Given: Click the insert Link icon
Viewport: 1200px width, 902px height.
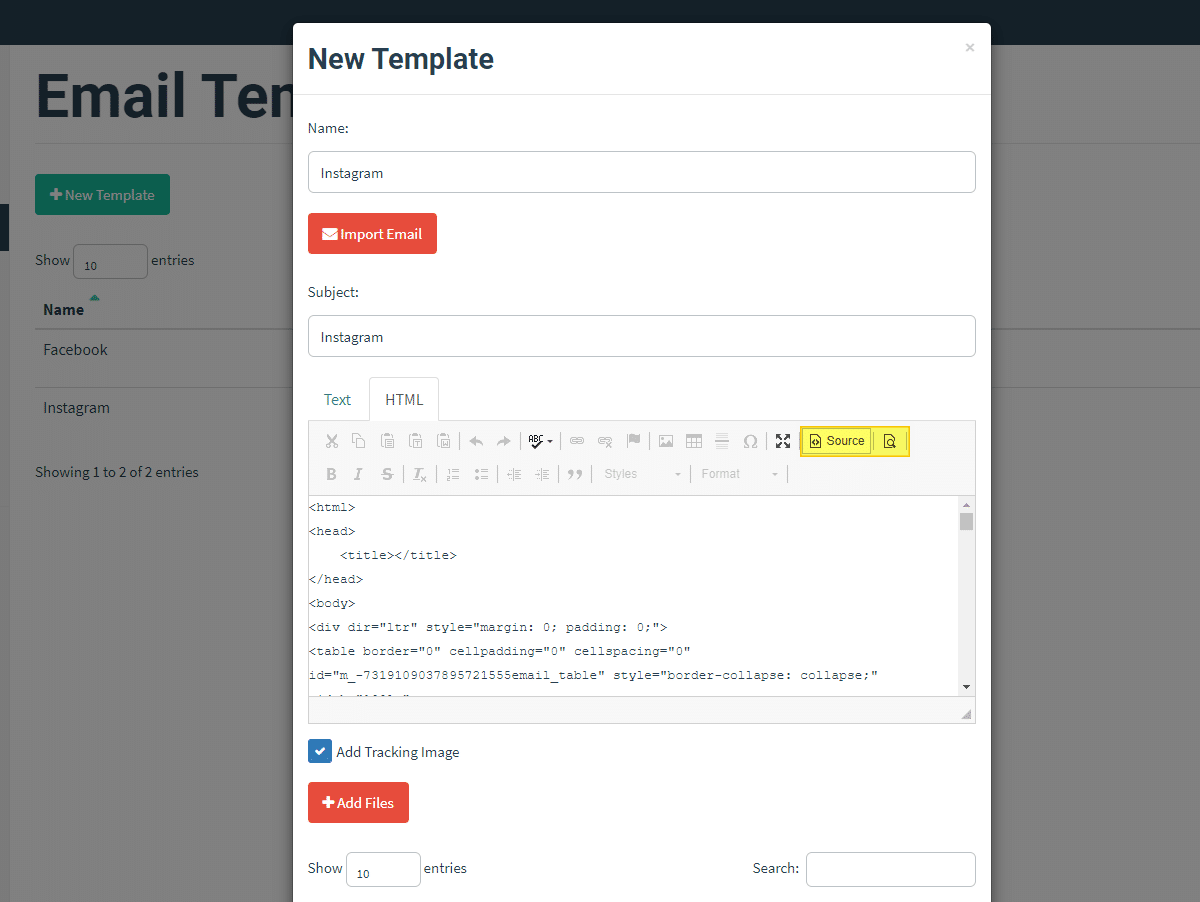Looking at the screenshot, I should (577, 441).
